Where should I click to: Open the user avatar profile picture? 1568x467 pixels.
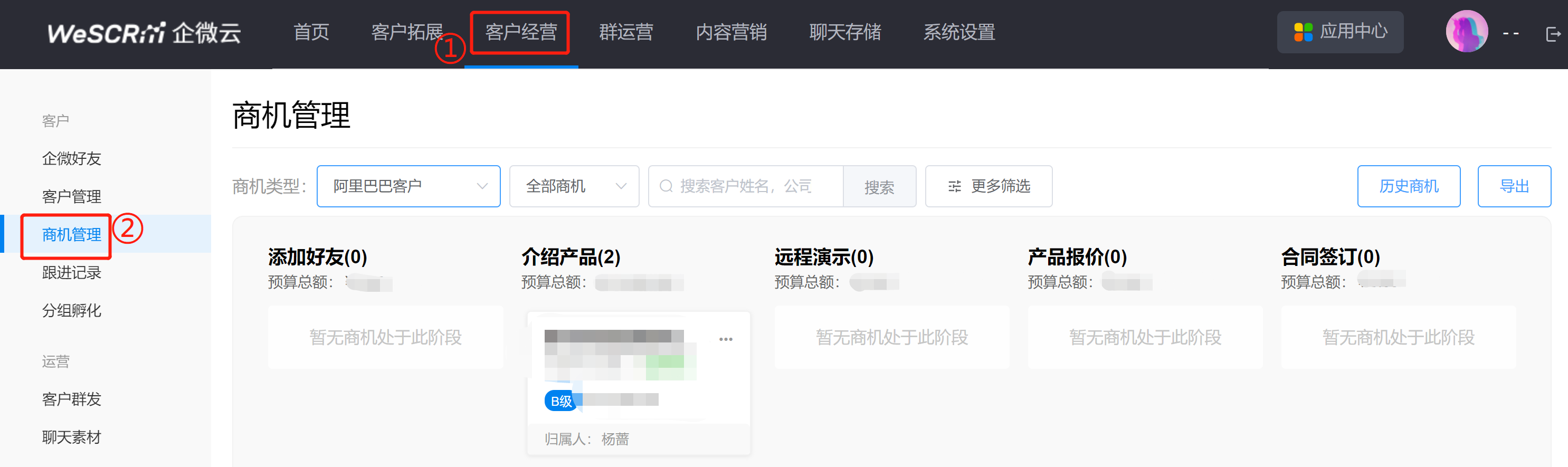click(x=1466, y=32)
